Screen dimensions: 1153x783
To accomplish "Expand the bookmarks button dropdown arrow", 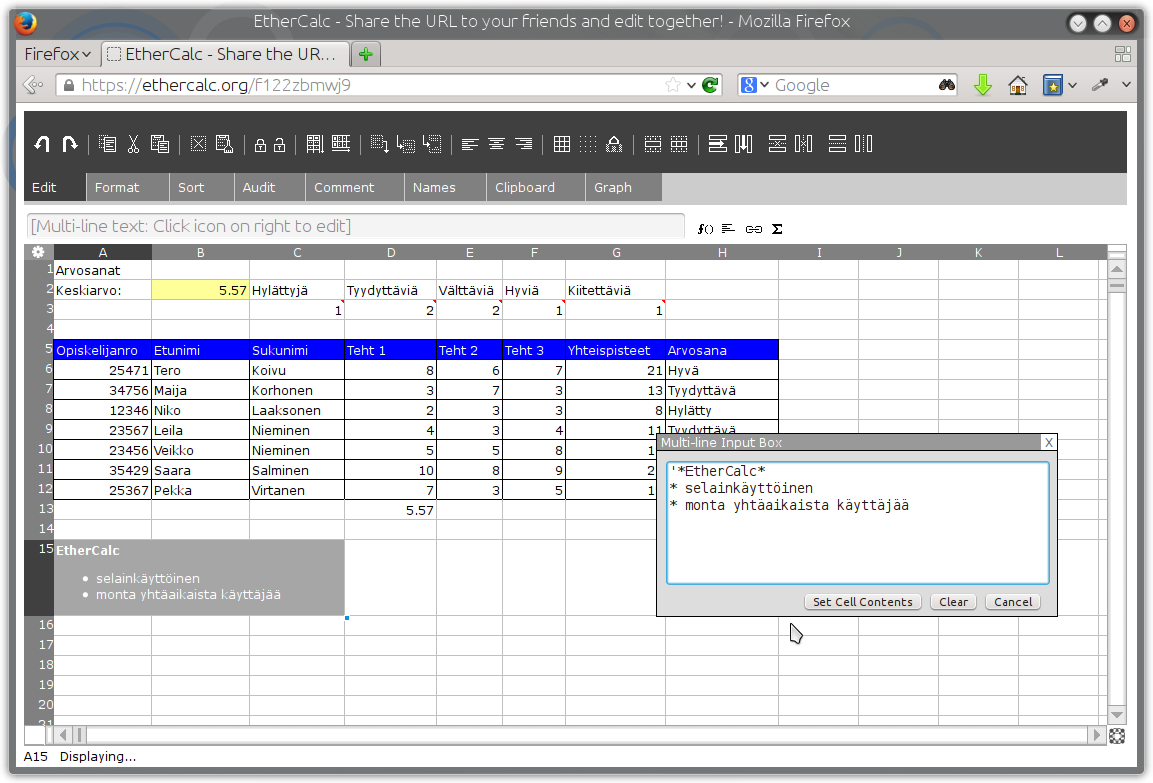I will [1073, 85].
